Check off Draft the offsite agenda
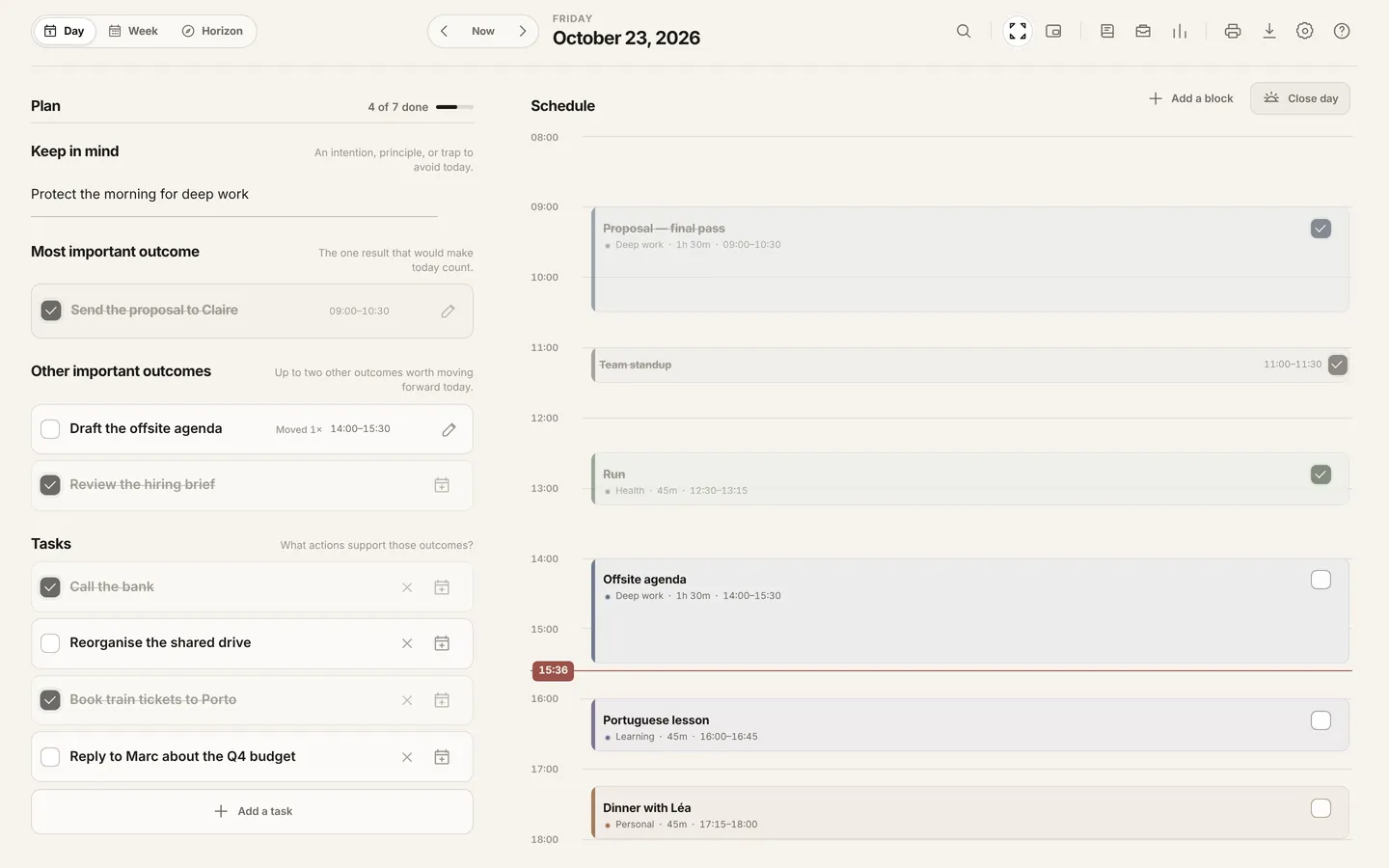Viewport: 1389px width, 868px height. pyautogui.click(x=50, y=429)
